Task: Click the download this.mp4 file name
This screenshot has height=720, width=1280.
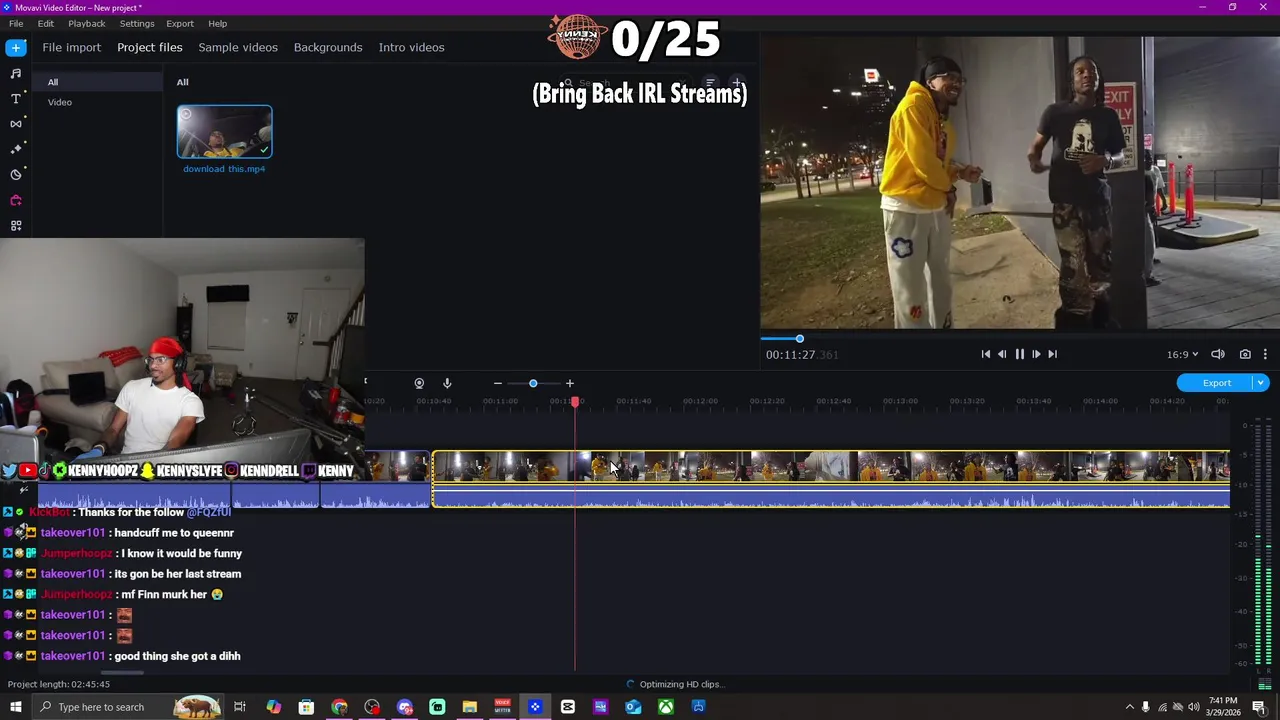Action: pos(224,169)
